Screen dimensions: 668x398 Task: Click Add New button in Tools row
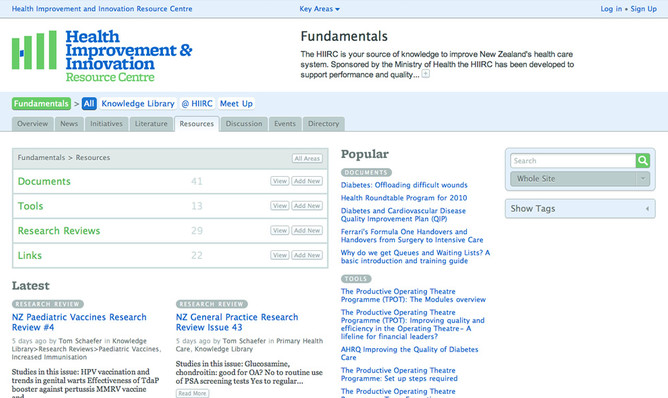(307, 206)
